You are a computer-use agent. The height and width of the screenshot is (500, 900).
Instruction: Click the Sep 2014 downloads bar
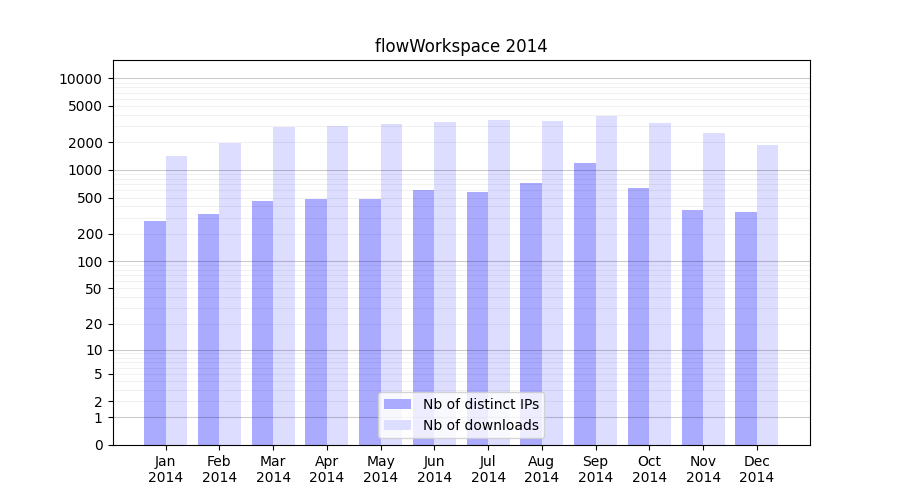pos(606,280)
